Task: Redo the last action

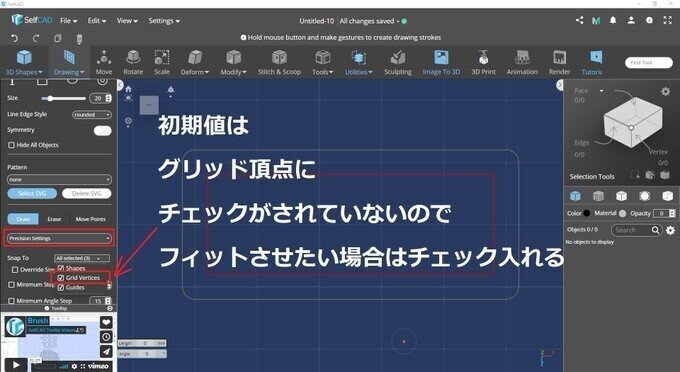Action: (x=36, y=38)
